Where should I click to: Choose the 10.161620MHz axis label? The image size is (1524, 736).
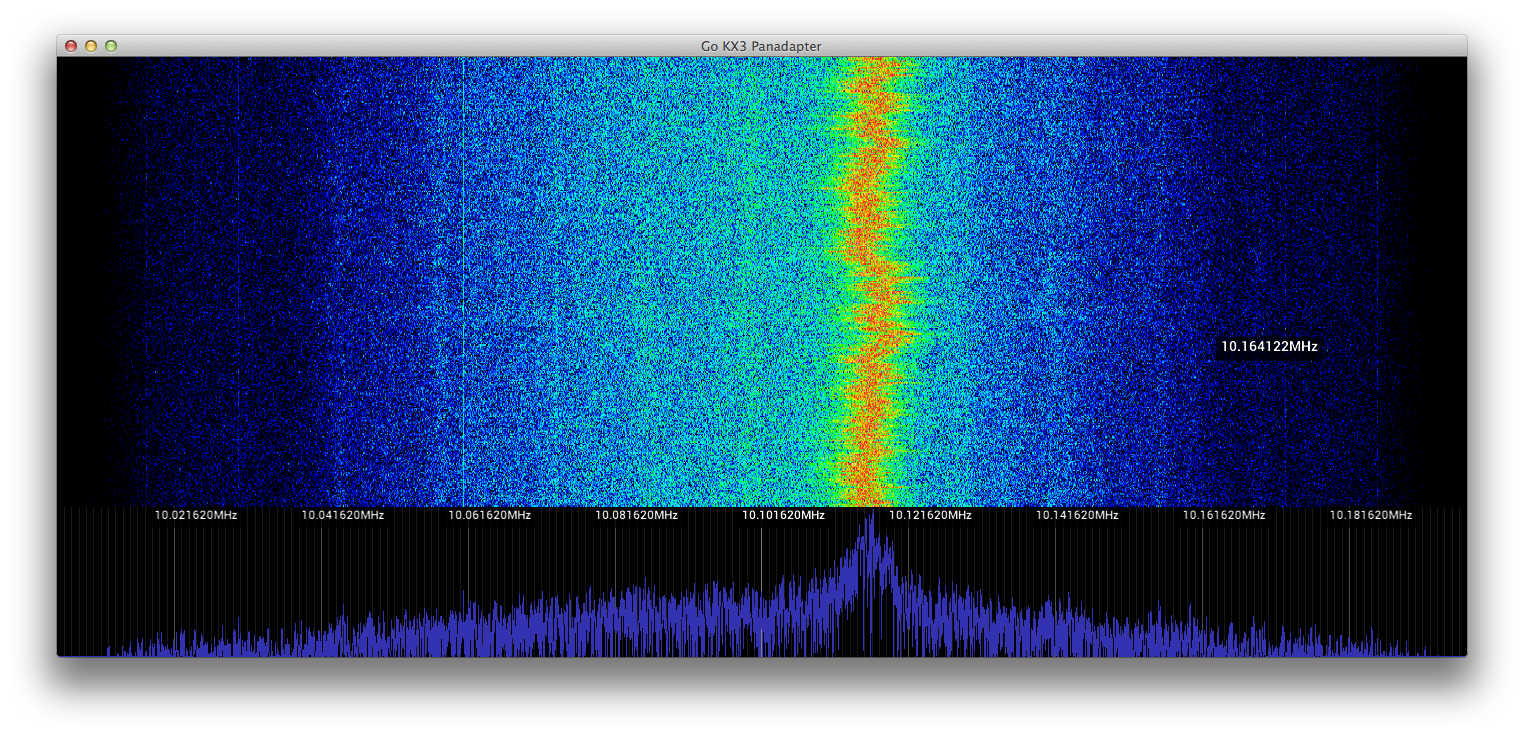(1224, 515)
